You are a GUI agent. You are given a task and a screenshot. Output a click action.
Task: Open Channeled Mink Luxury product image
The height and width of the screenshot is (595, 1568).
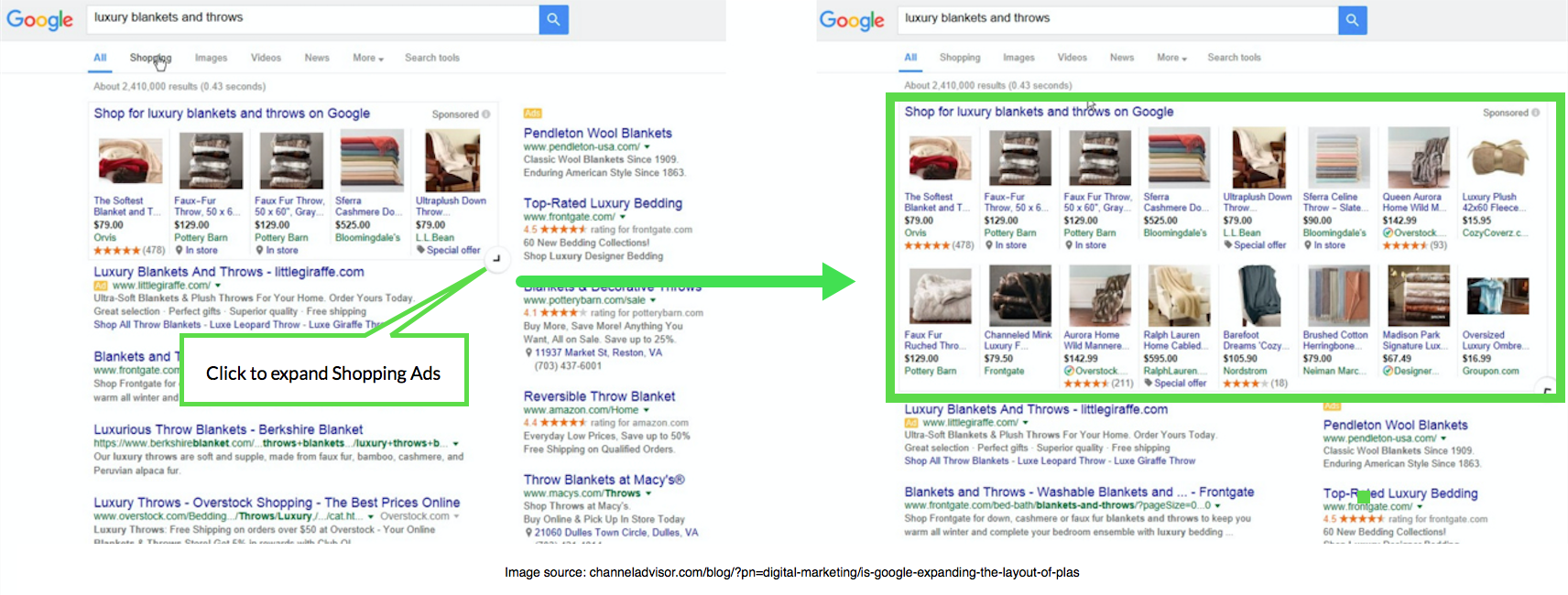coord(1018,296)
